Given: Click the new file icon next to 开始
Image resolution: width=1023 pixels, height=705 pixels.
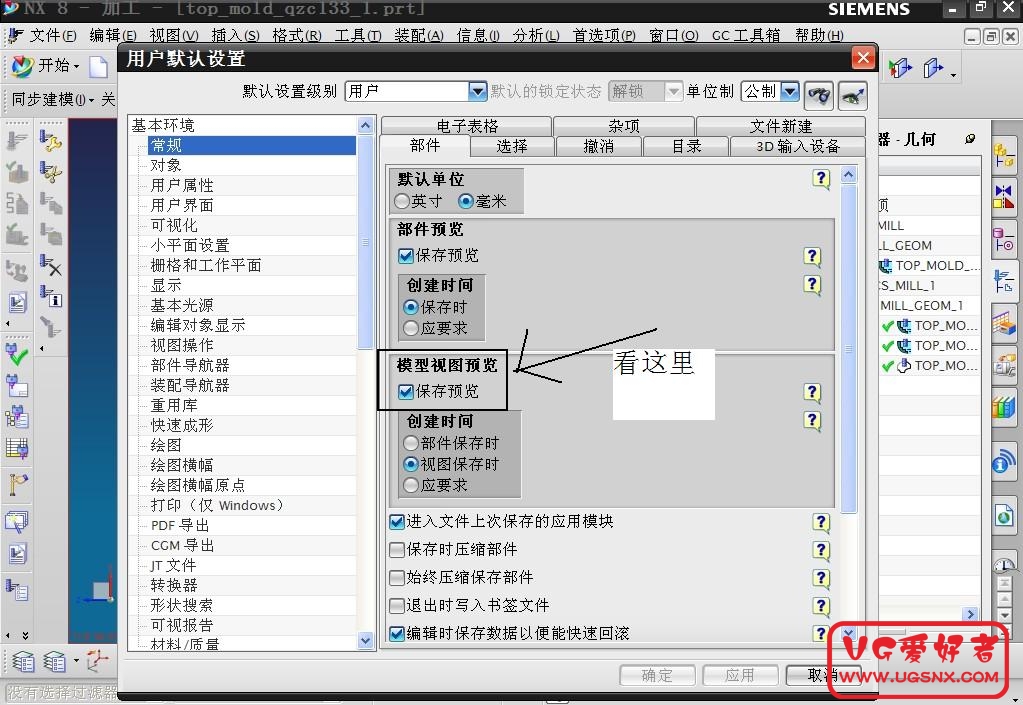Looking at the screenshot, I should coord(99,66).
